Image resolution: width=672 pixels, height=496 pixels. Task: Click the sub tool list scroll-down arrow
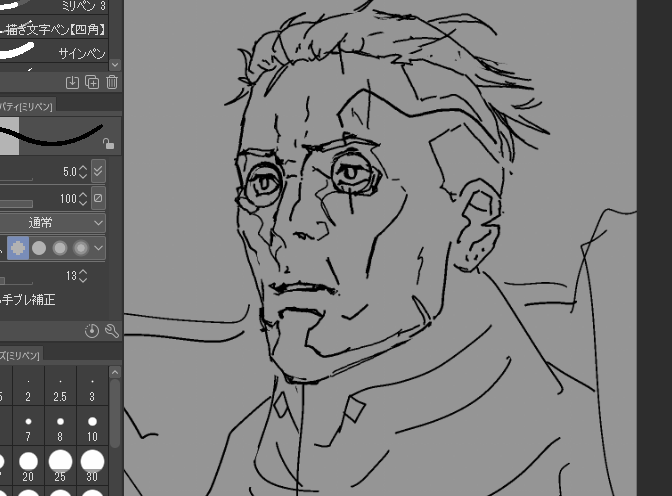pos(115,65)
